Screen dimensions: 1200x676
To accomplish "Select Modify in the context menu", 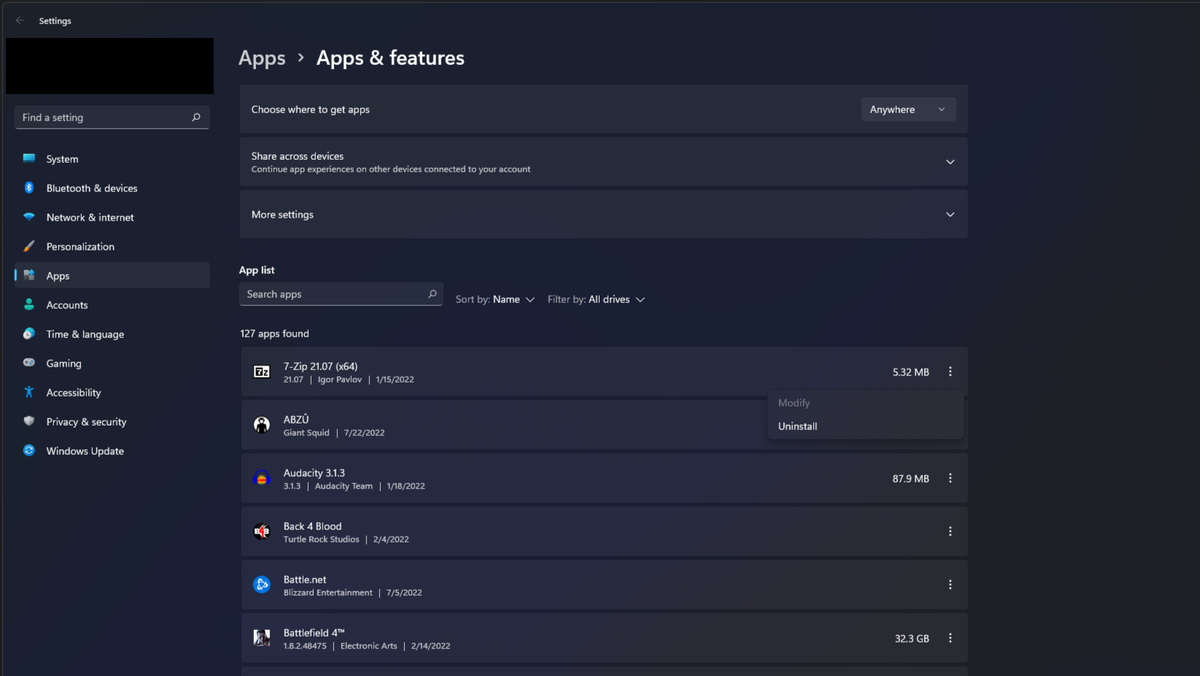I will point(794,403).
